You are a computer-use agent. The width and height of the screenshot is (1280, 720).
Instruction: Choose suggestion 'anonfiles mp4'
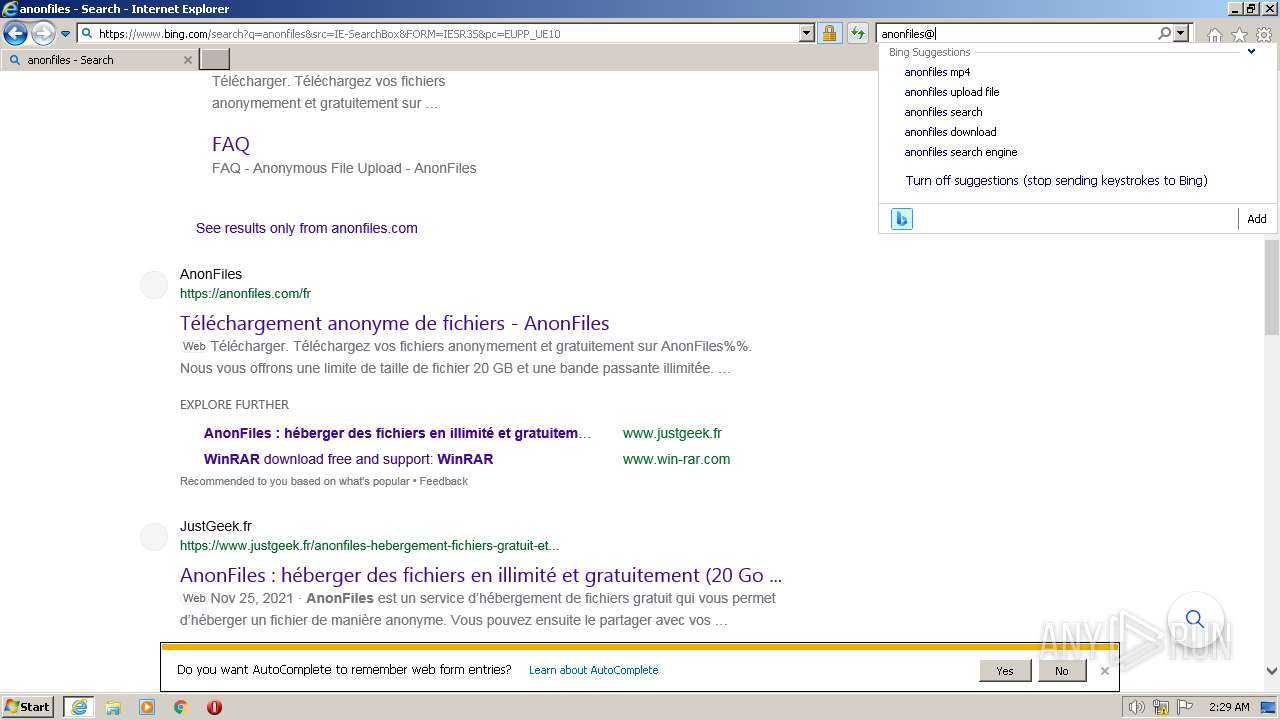click(x=937, y=72)
